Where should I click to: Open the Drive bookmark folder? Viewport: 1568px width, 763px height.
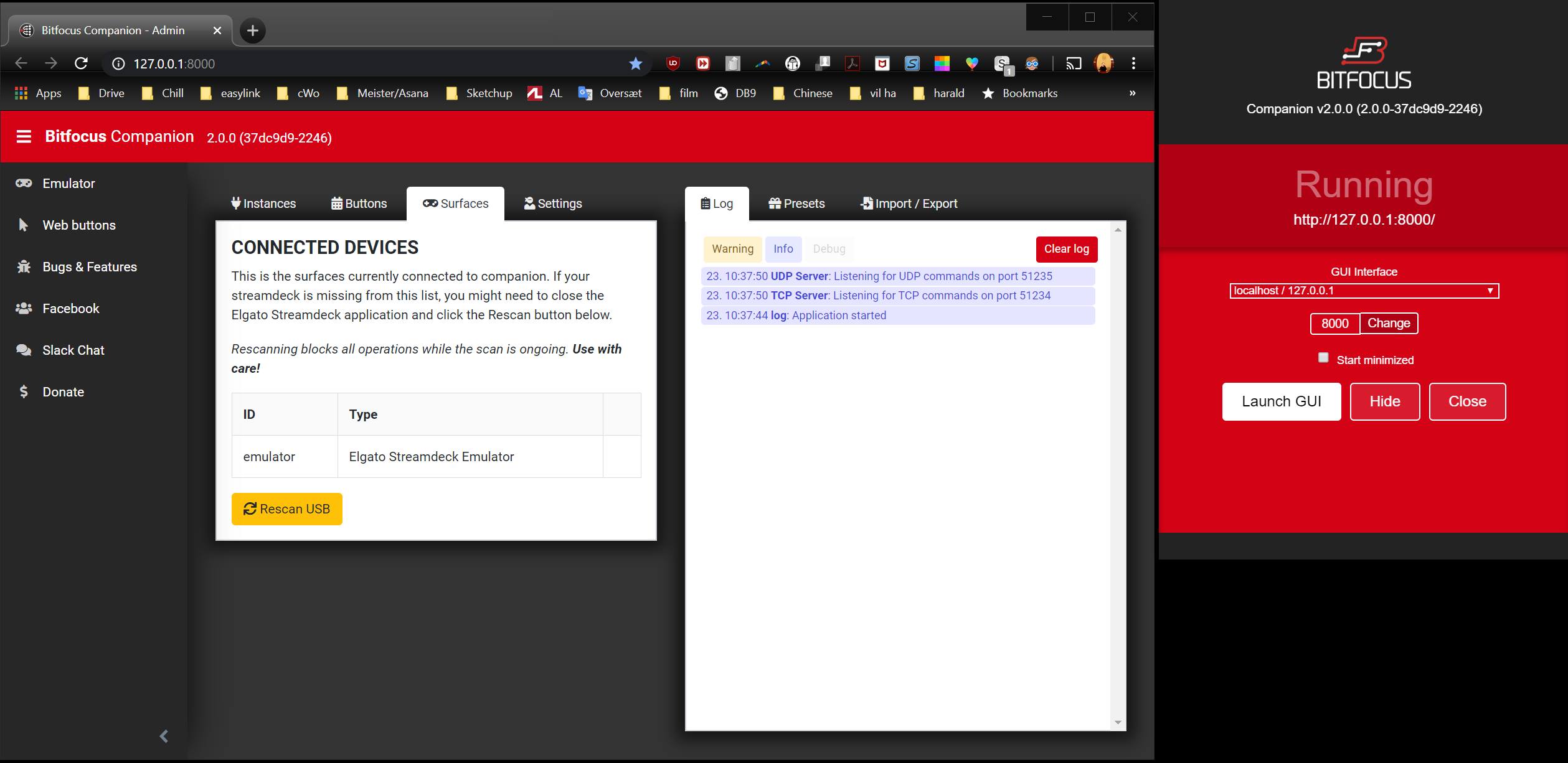coord(101,93)
